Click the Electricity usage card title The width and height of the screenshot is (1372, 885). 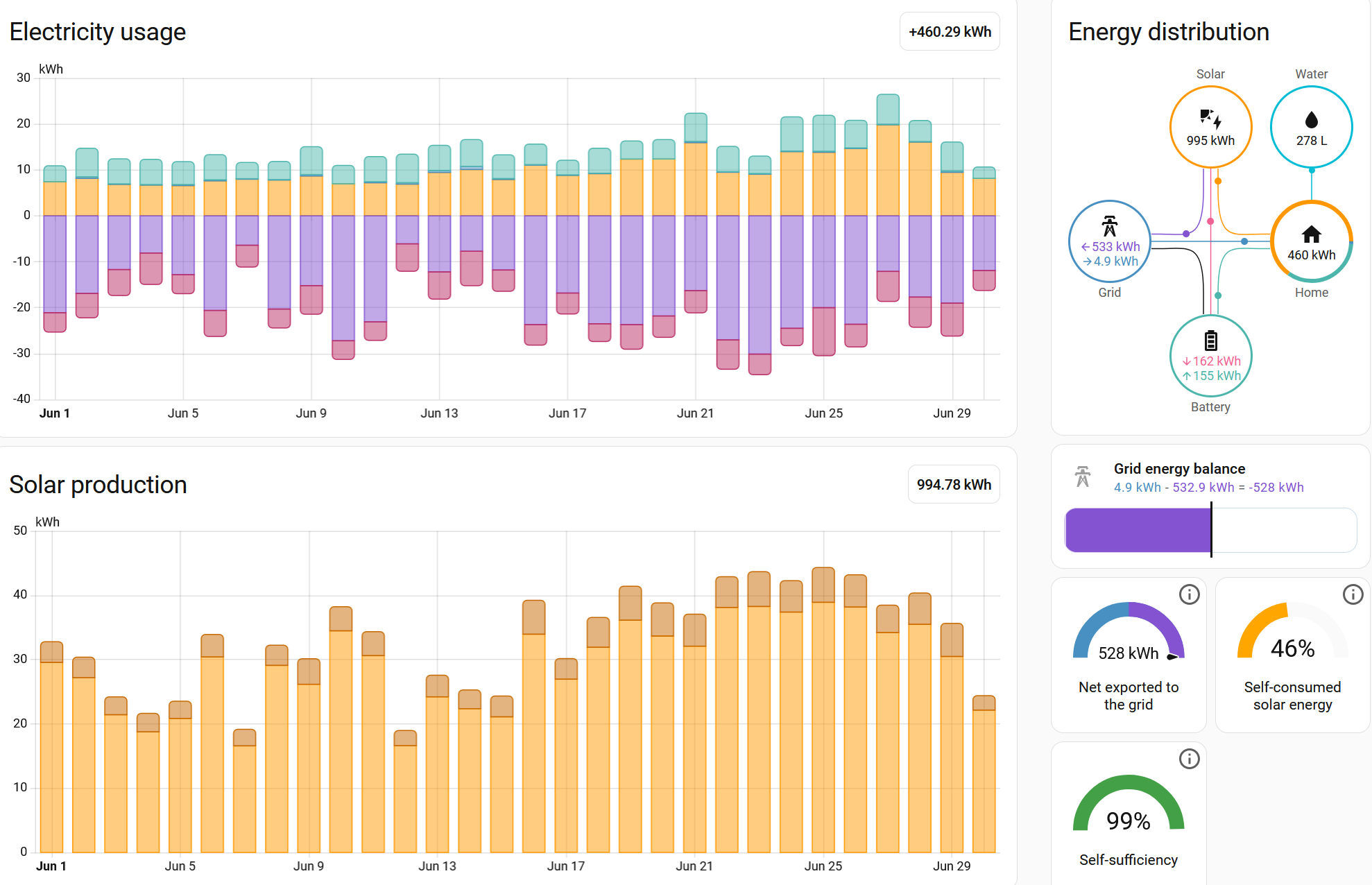pos(98,32)
